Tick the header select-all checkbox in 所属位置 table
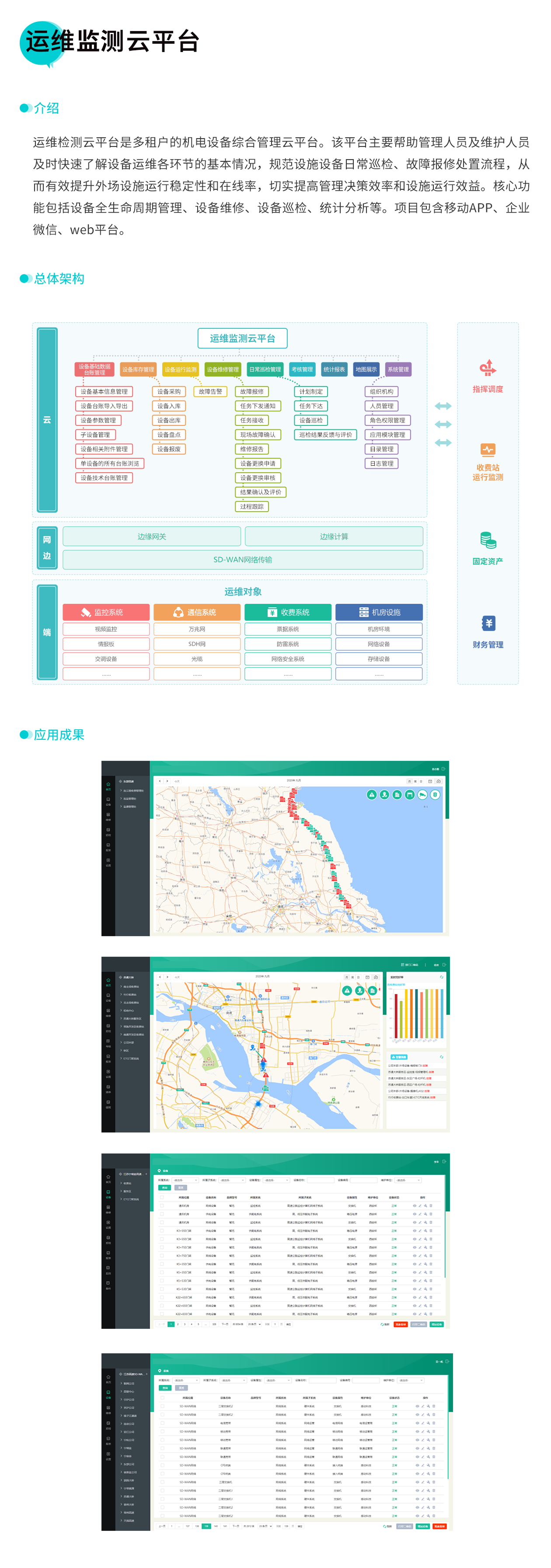551x1568 pixels. 162,1197
